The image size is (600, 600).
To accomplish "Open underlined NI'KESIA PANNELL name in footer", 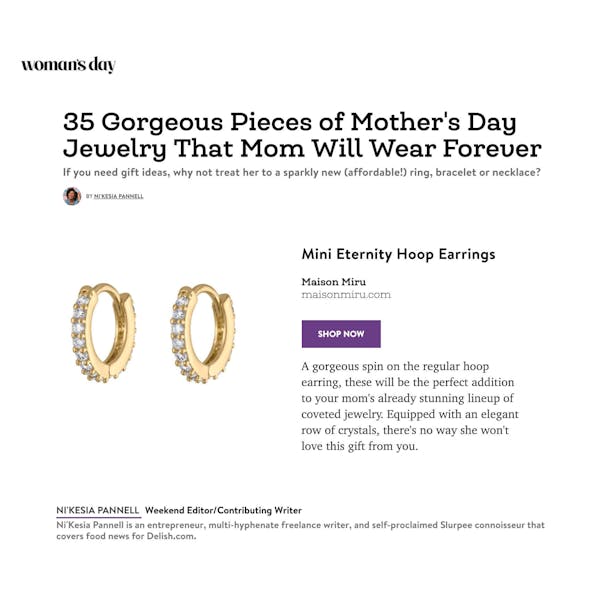I will (98, 510).
